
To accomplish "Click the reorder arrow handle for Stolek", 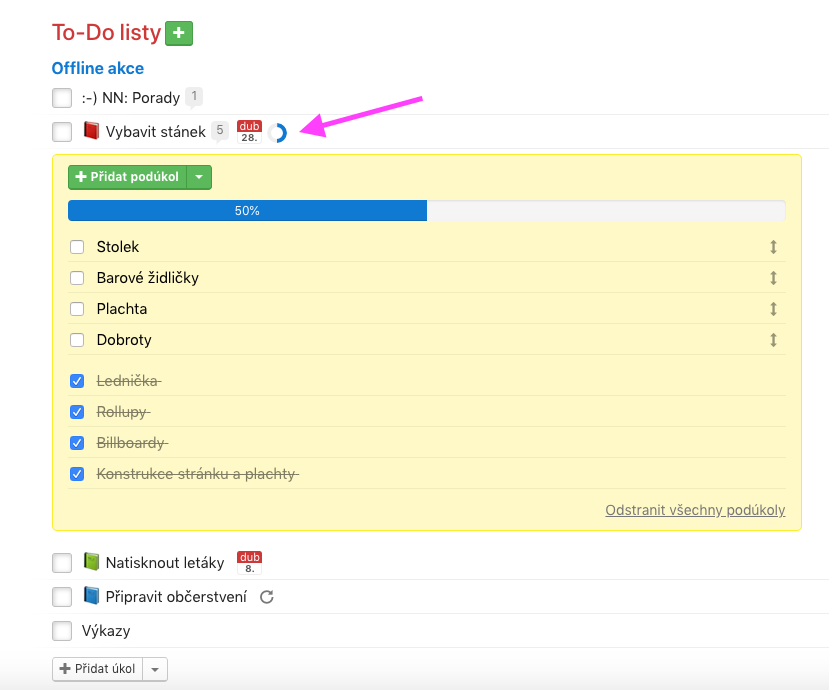I will [773, 247].
